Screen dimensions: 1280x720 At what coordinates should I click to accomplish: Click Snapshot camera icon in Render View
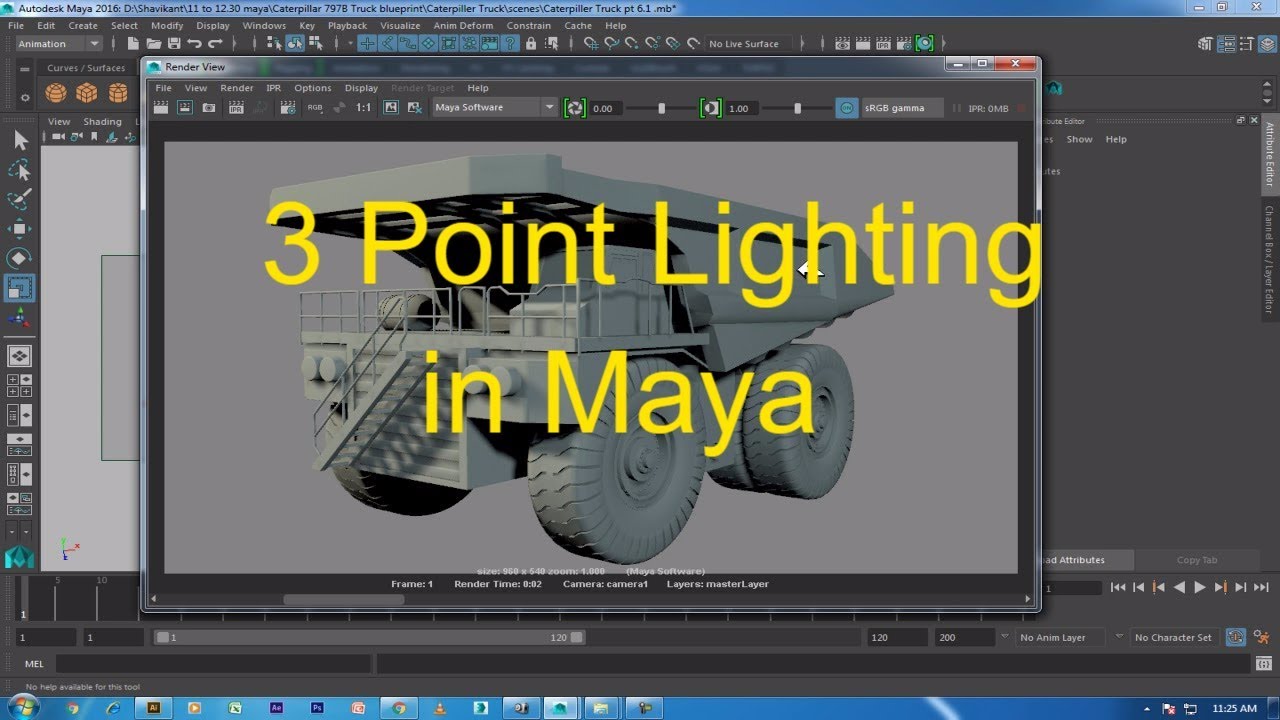tap(209, 108)
